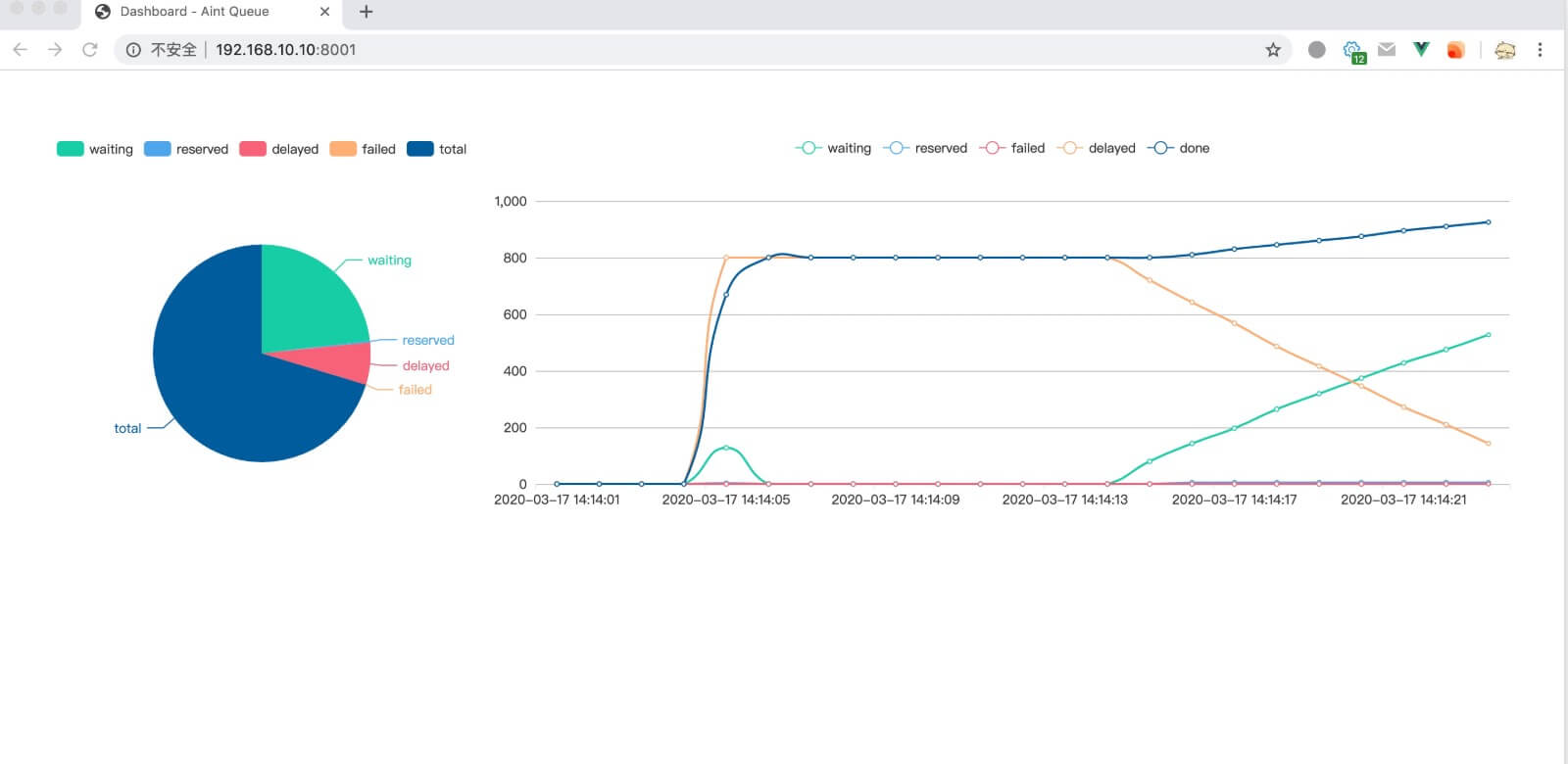Go back using the browser back arrow

21,50
